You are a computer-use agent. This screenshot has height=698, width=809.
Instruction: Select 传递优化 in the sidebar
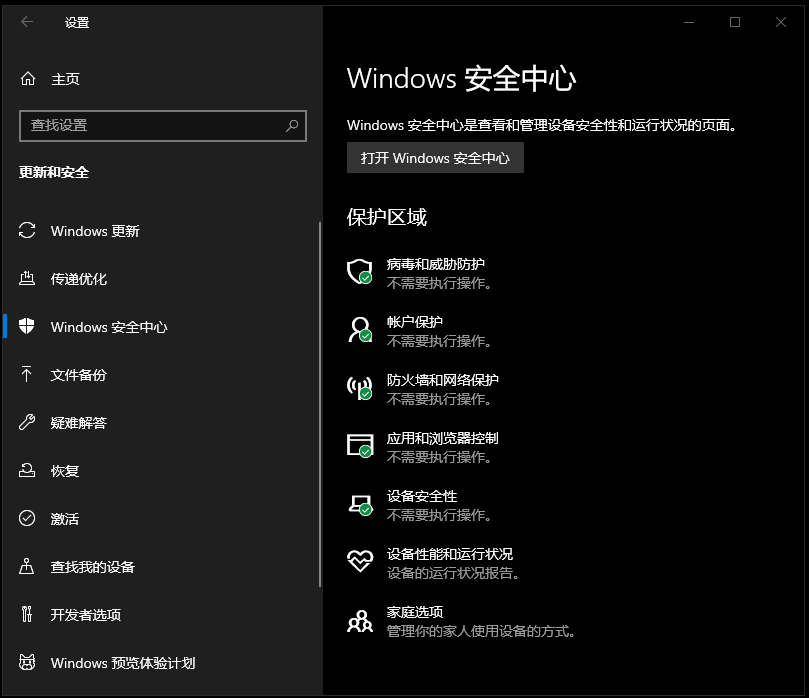[78, 279]
